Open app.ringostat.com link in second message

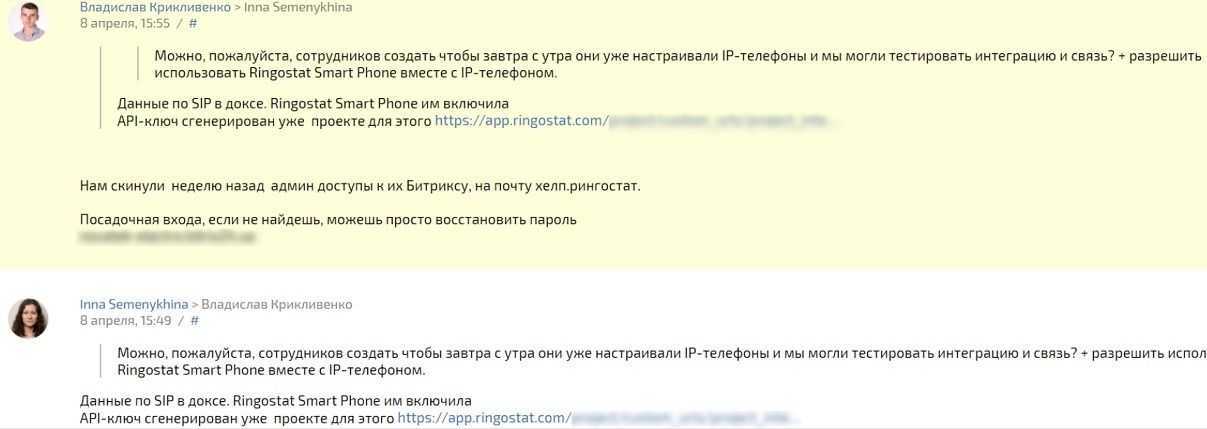point(598,418)
